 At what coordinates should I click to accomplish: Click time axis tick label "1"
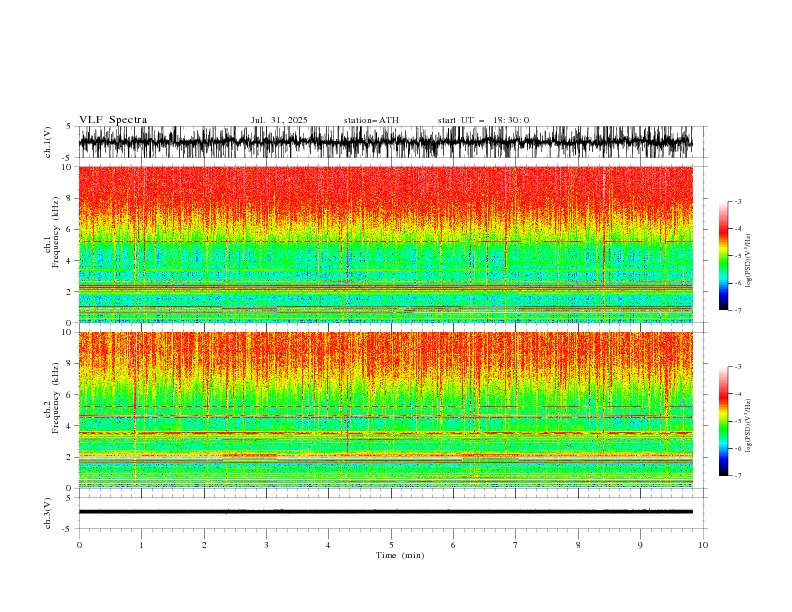141,545
